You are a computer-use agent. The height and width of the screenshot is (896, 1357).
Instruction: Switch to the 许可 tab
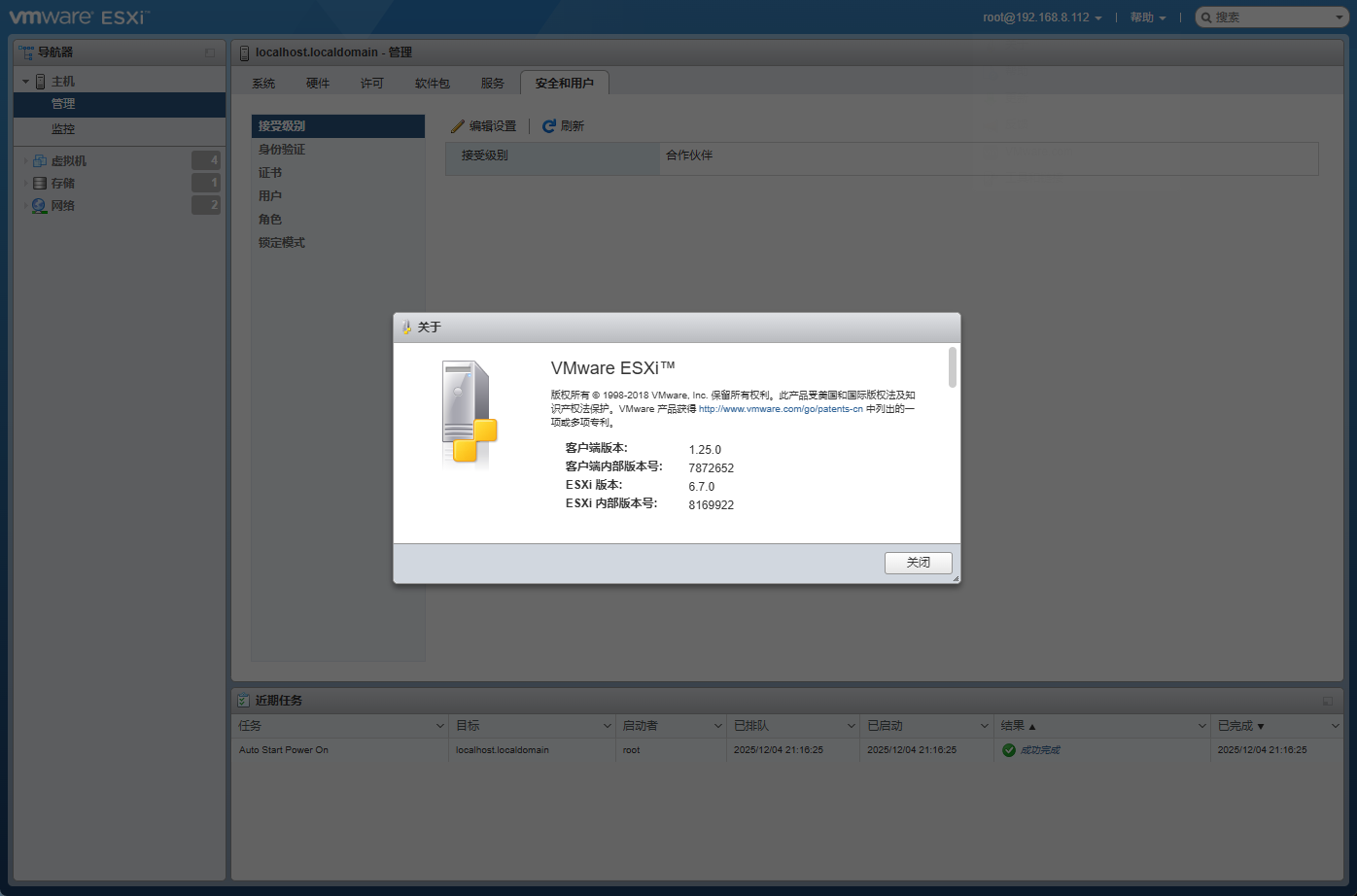point(372,84)
